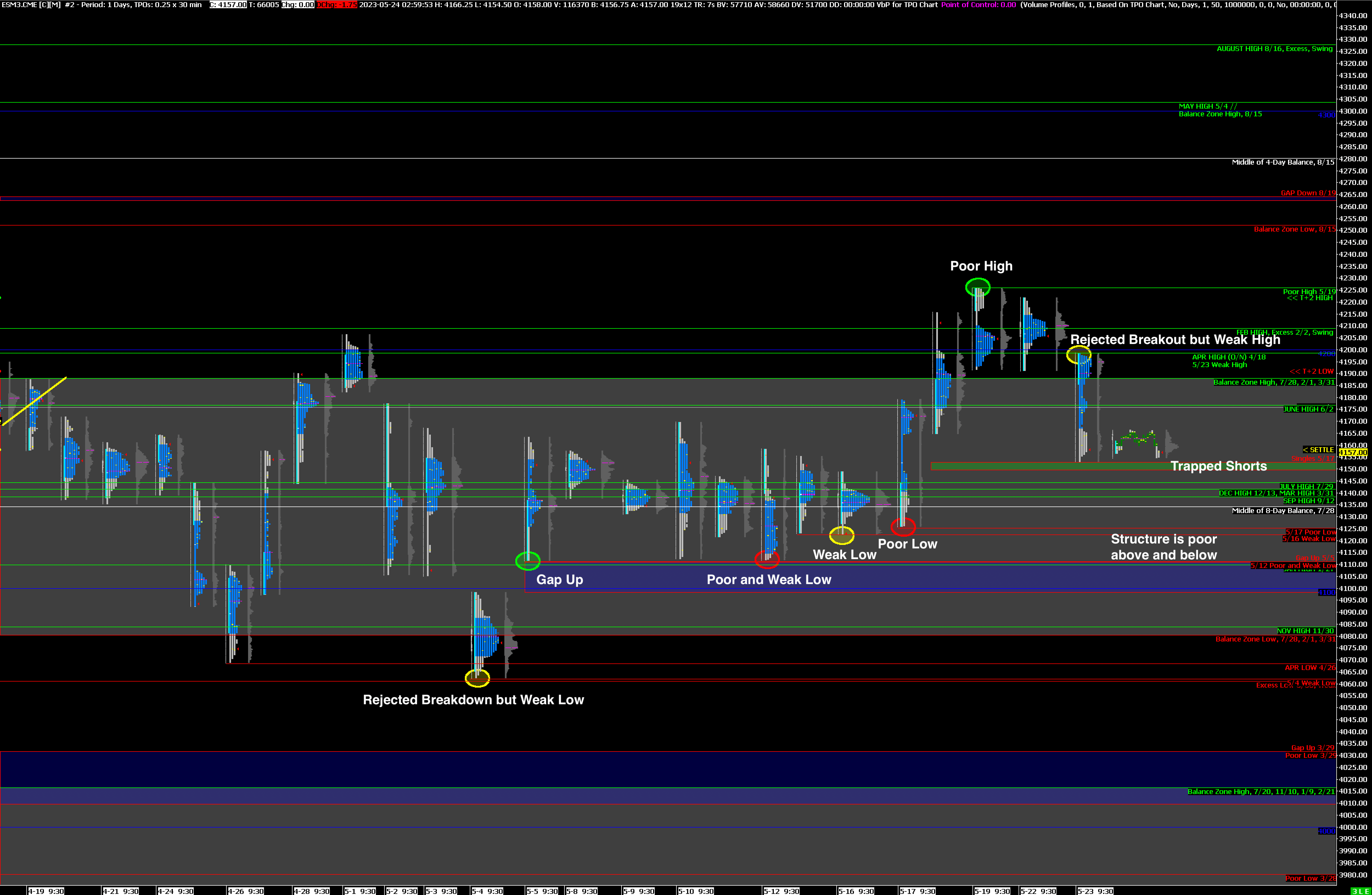The width and height of the screenshot is (1372, 895).
Task: Click red circle above Poor and Weak Low
Action: click(767, 558)
